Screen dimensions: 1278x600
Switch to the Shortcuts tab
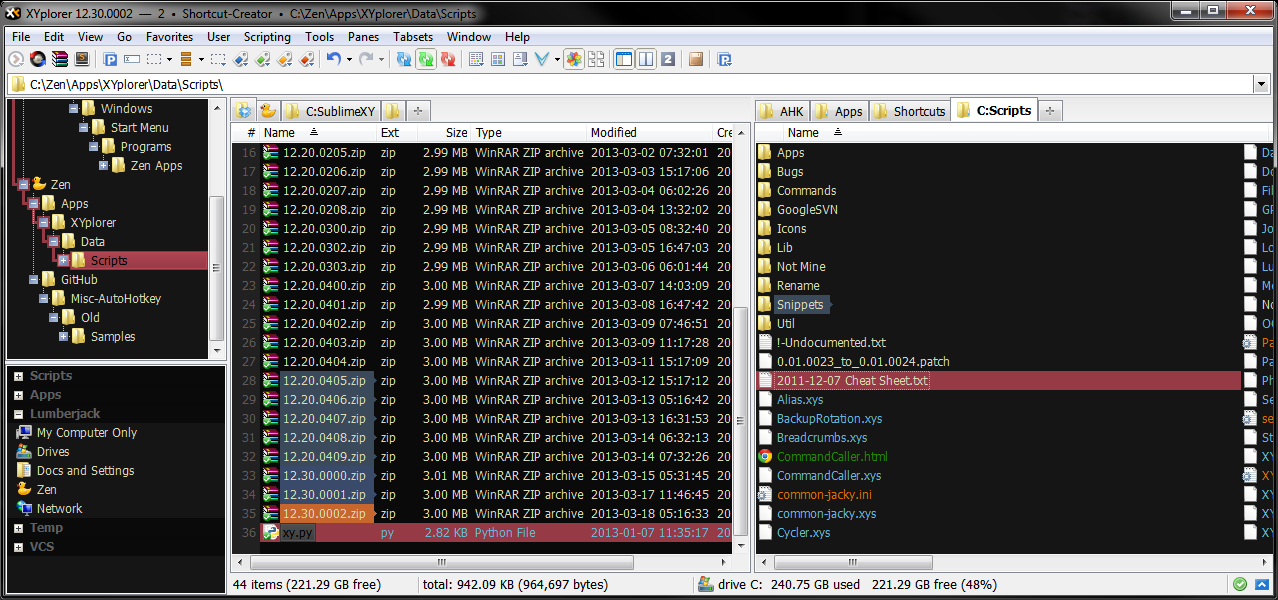tap(909, 111)
